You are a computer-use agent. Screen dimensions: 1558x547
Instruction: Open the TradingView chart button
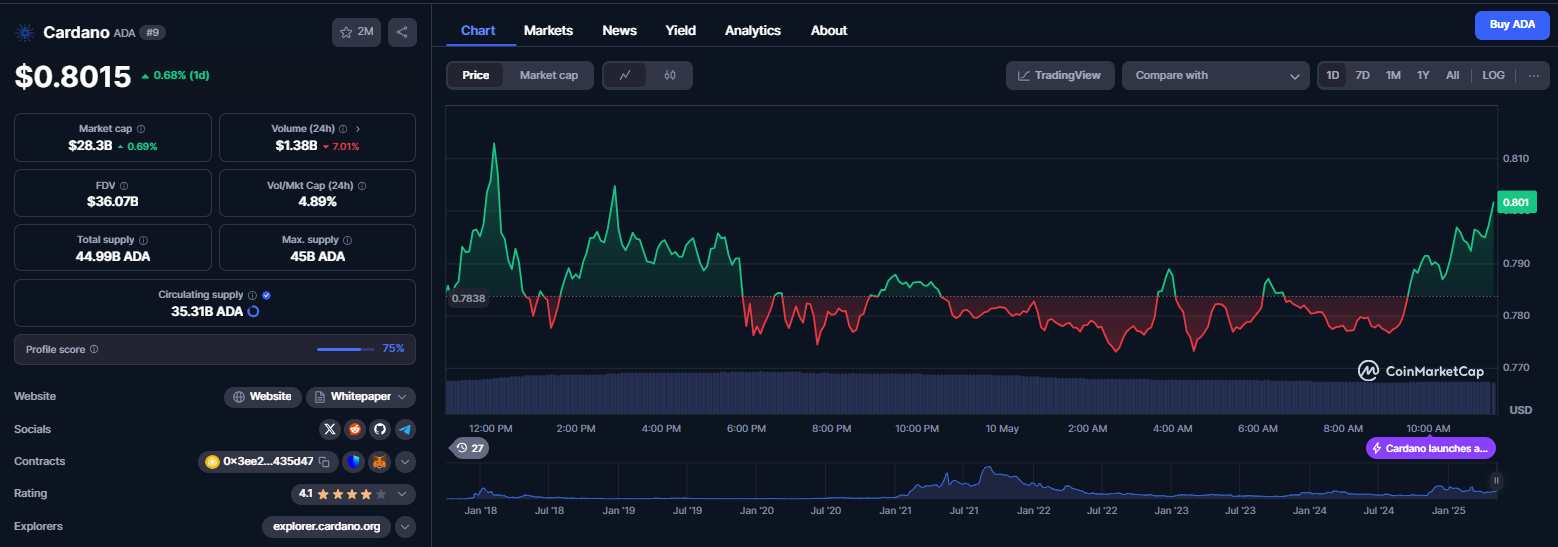(1060, 75)
